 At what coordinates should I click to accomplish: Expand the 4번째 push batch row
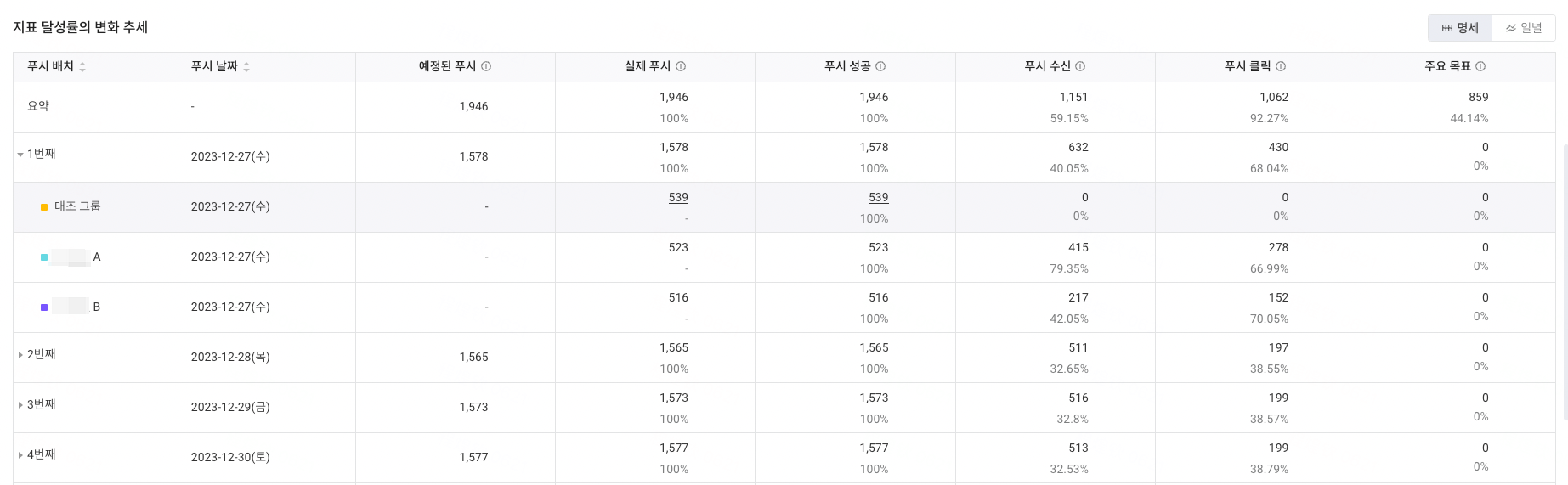tap(20, 455)
